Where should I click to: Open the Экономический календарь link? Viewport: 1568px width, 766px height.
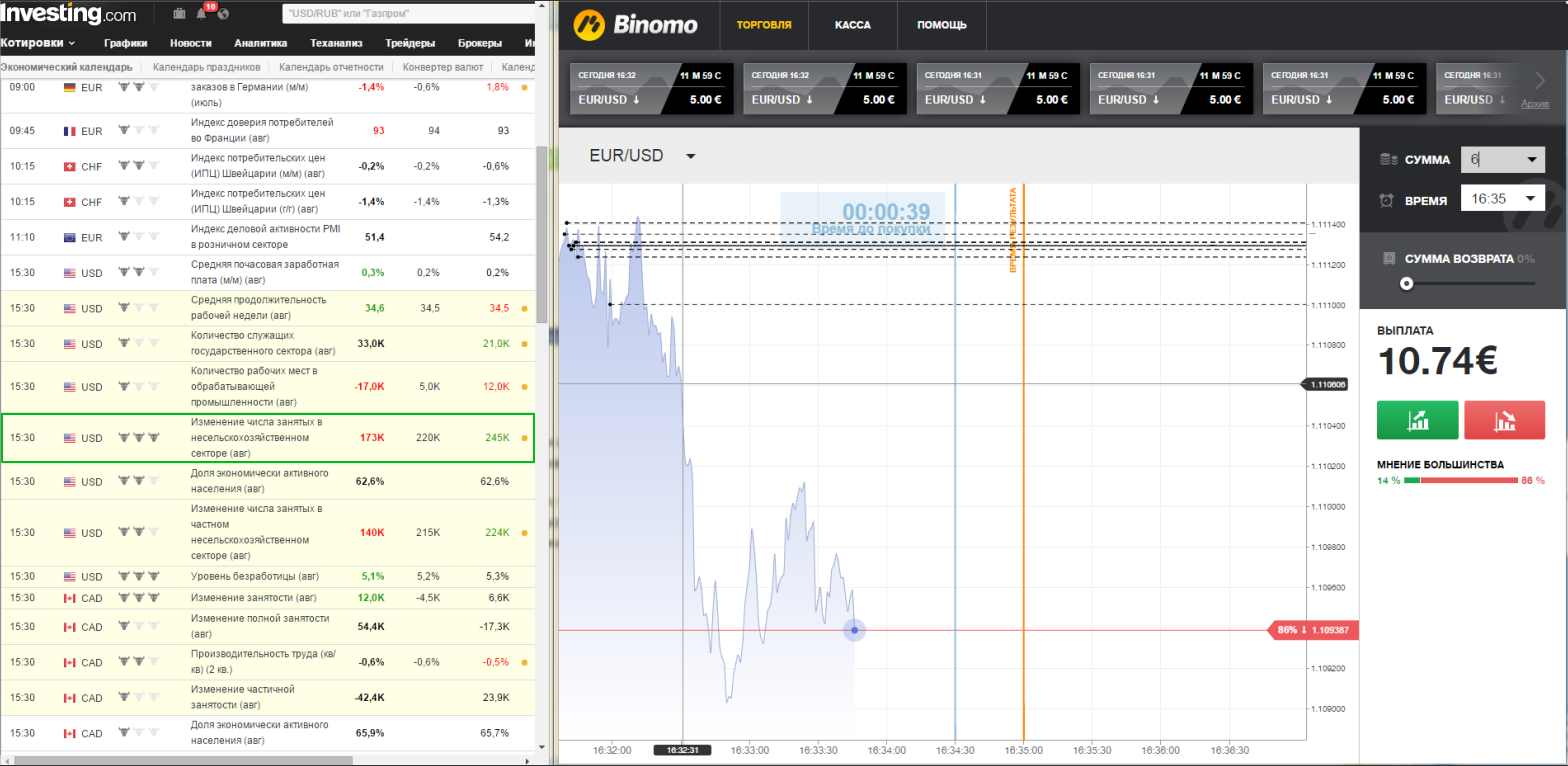[x=66, y=67]
